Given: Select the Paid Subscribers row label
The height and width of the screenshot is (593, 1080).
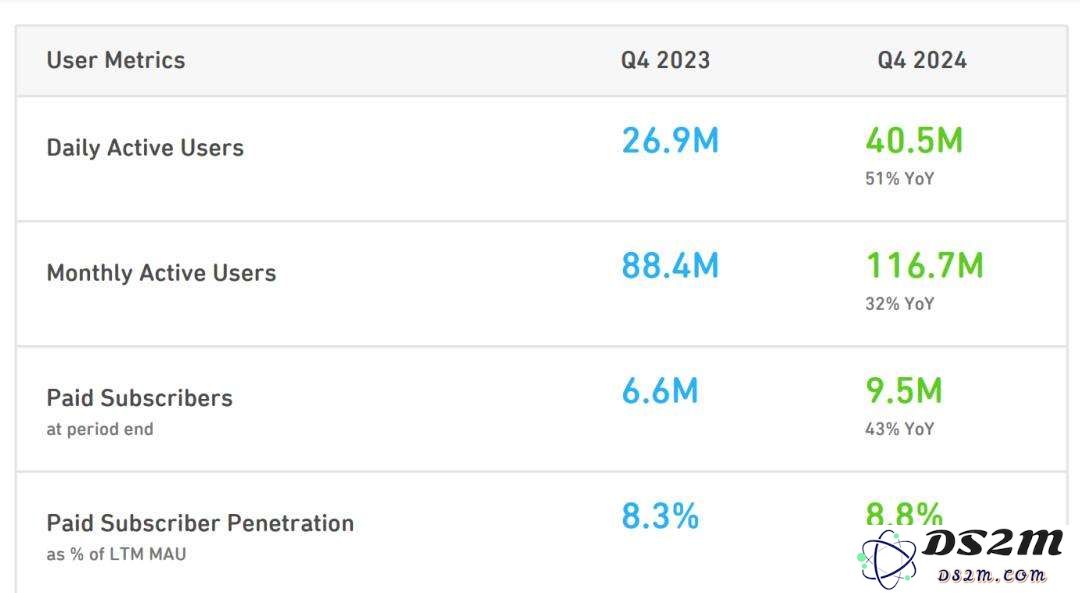Looking at the screenshot, I should tap(139, 398).
